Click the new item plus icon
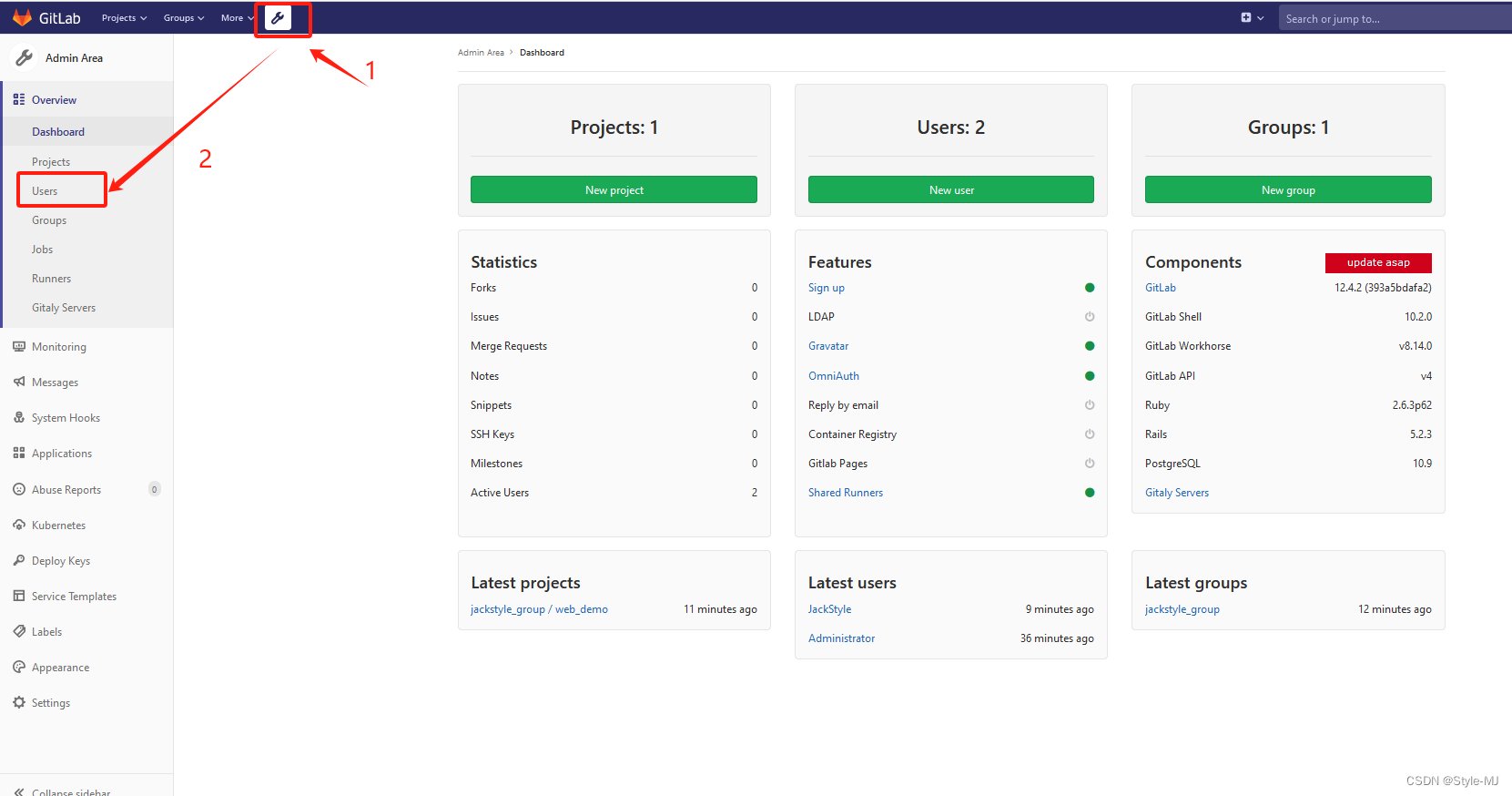 point(1246,17)
